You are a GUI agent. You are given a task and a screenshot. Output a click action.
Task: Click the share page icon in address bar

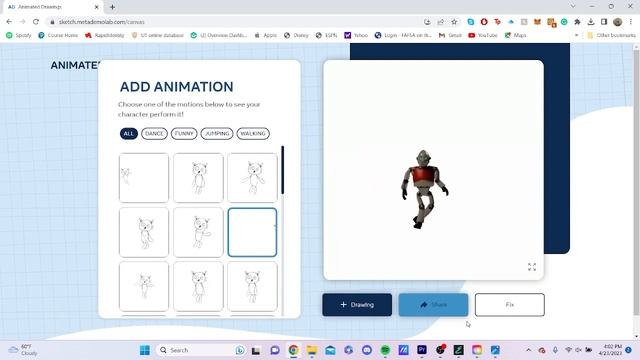[440, 22]
